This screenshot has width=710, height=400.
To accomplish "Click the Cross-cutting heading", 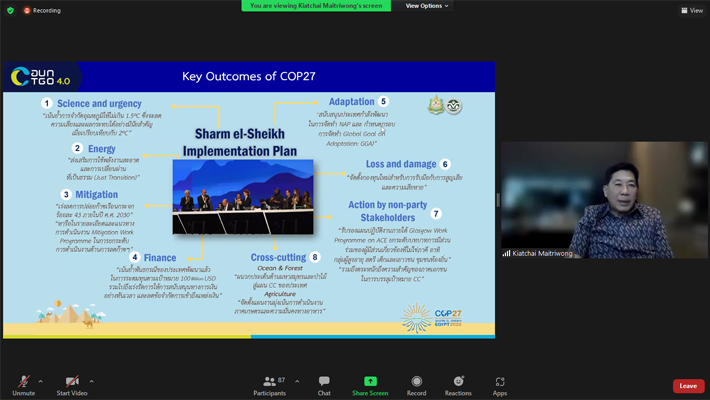I will pos(278,257).
